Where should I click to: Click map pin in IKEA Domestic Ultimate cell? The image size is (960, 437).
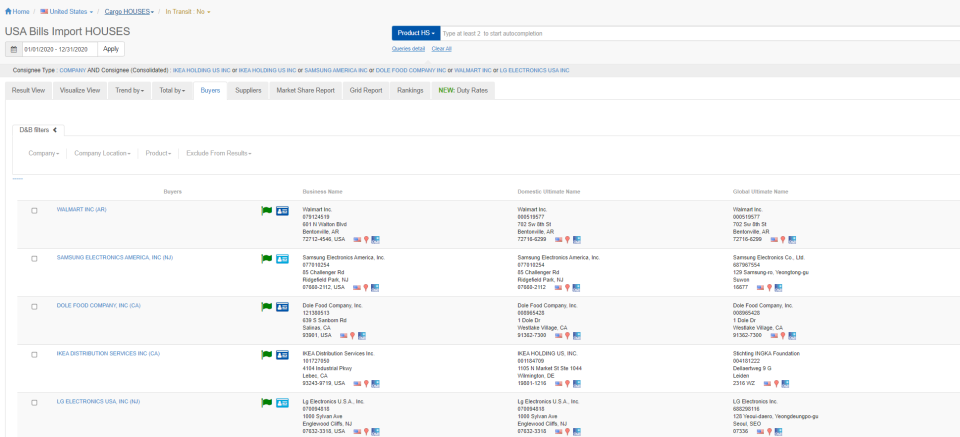point(568,384)
